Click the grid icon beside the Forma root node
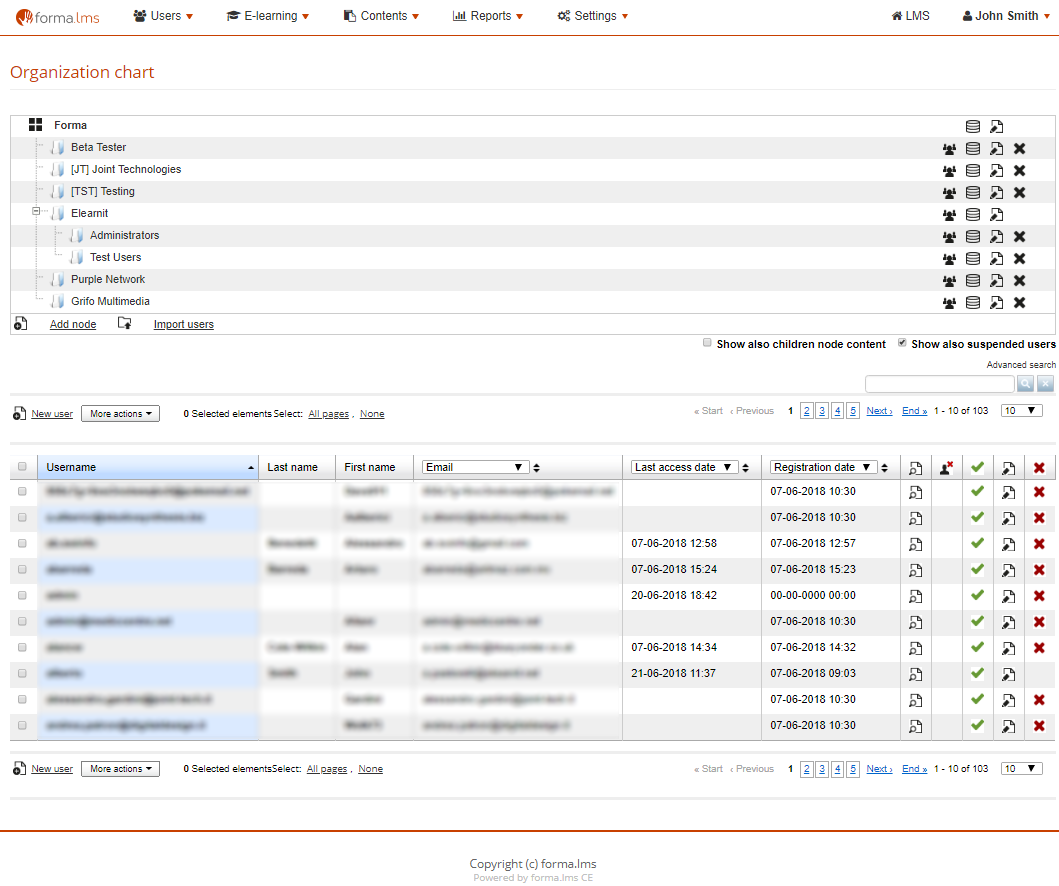 [x=36, y=125]
